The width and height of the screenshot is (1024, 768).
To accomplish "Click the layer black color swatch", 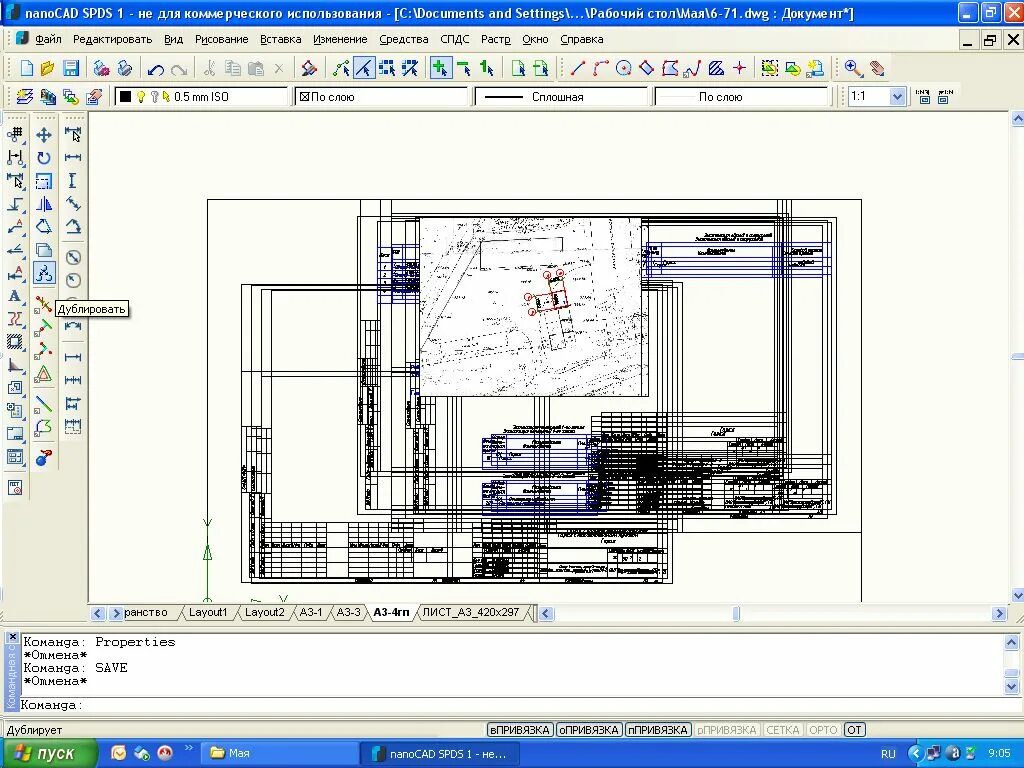I will (125, 97).
